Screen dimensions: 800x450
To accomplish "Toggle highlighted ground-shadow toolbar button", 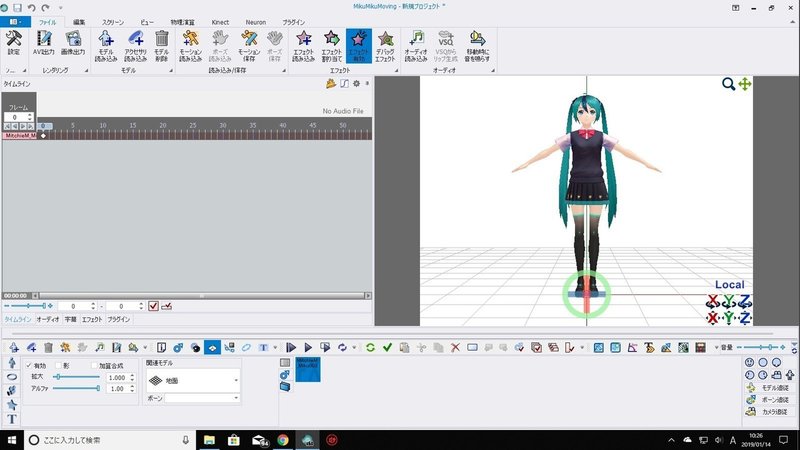I will [x=212, y=347].
